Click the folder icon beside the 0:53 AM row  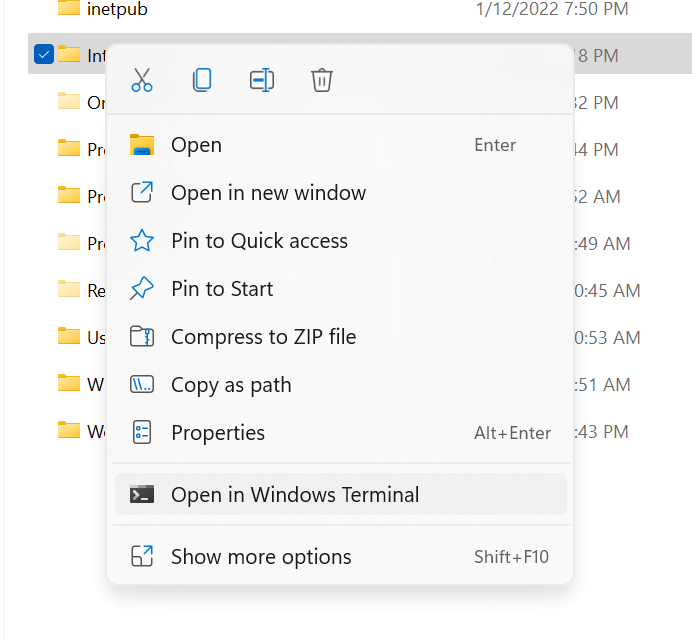69,336
